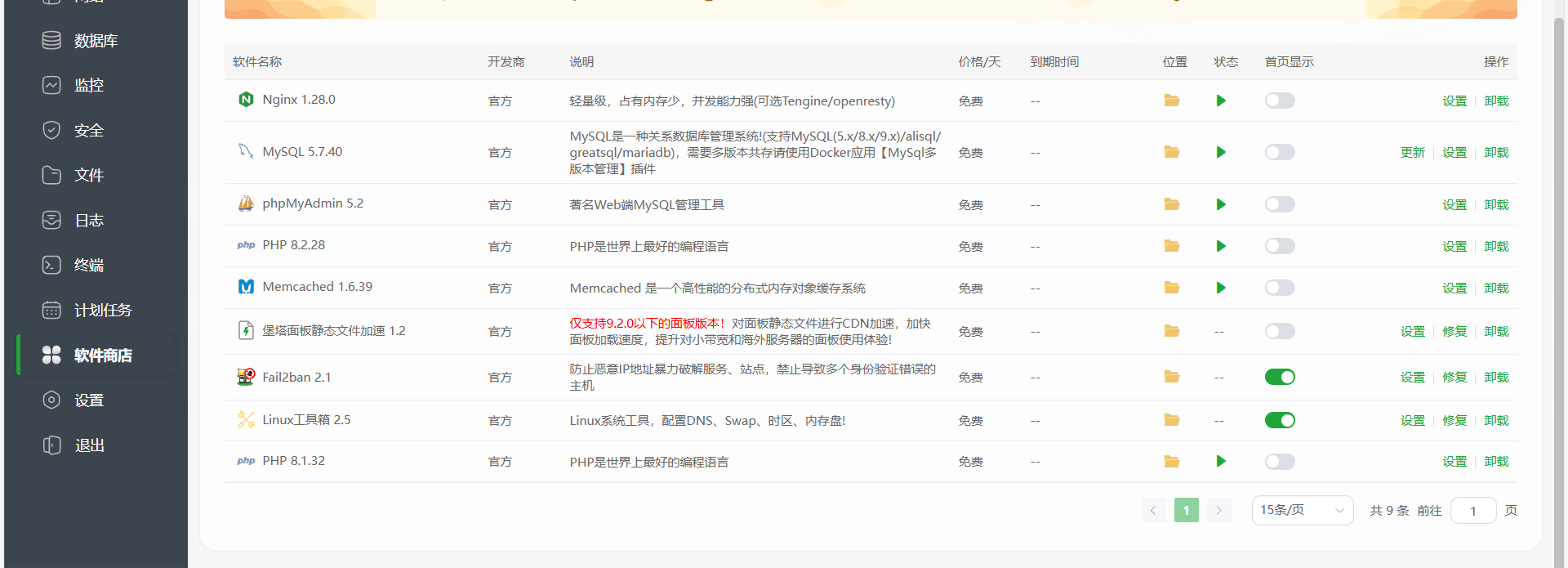
Task: Click the PHP 8.1.32 status play icon
Action: point(1221,461)
